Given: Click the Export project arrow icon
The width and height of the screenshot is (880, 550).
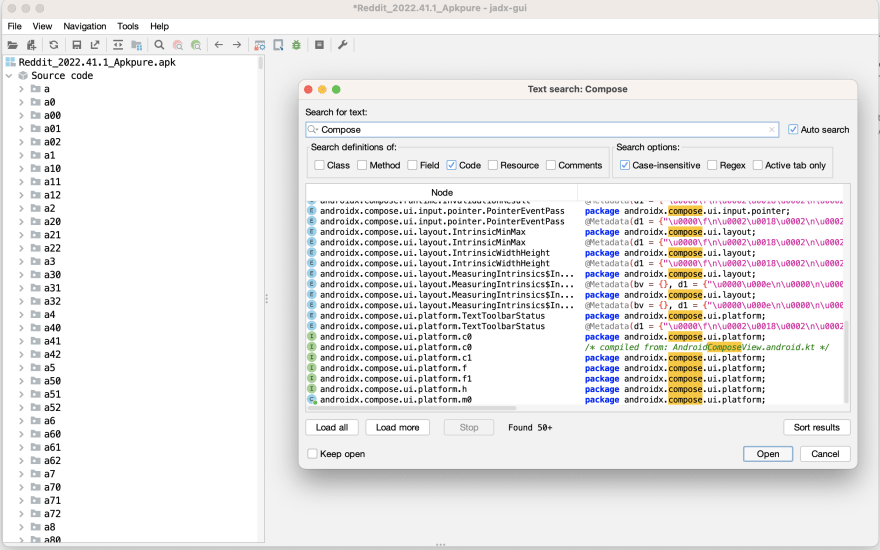Looking at the screenshot, I should coord(95,45).
